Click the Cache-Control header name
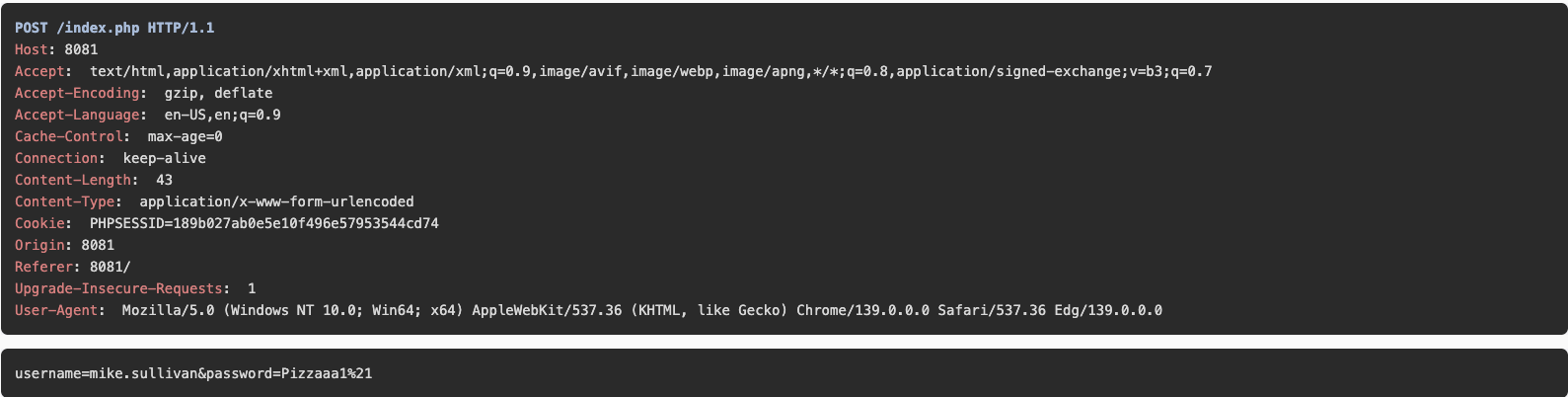This screenshot has height=397, width=1568. (69, 136)
